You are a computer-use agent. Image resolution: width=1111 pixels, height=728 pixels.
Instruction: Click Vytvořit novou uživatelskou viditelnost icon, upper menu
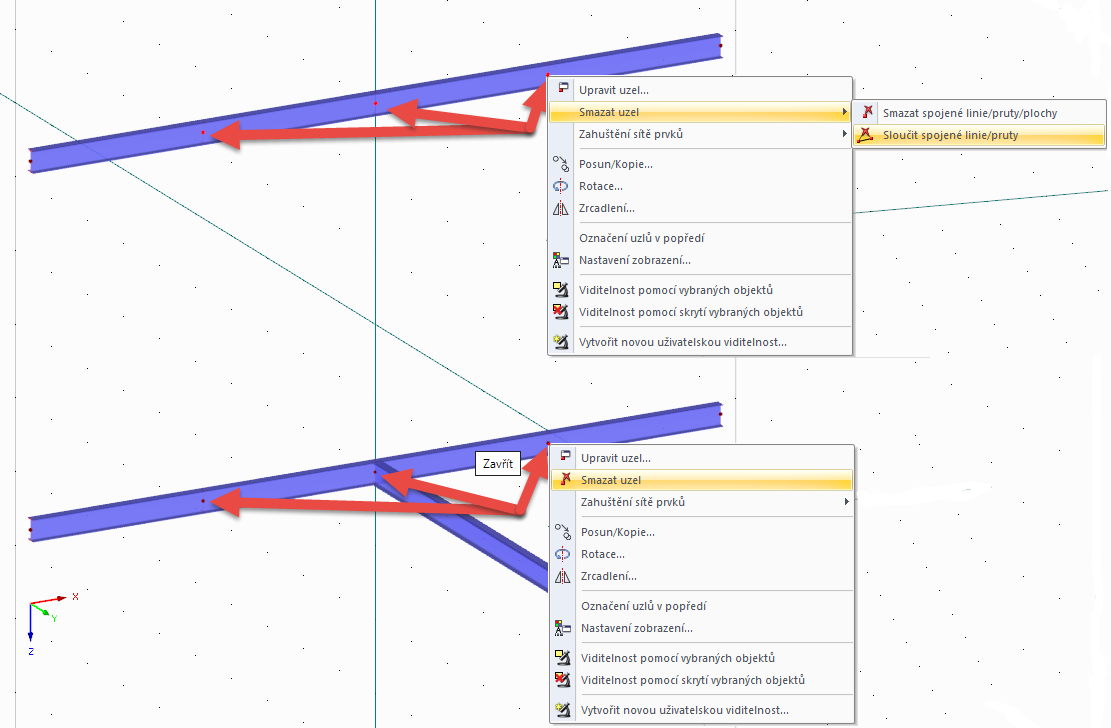click(560, 342)
